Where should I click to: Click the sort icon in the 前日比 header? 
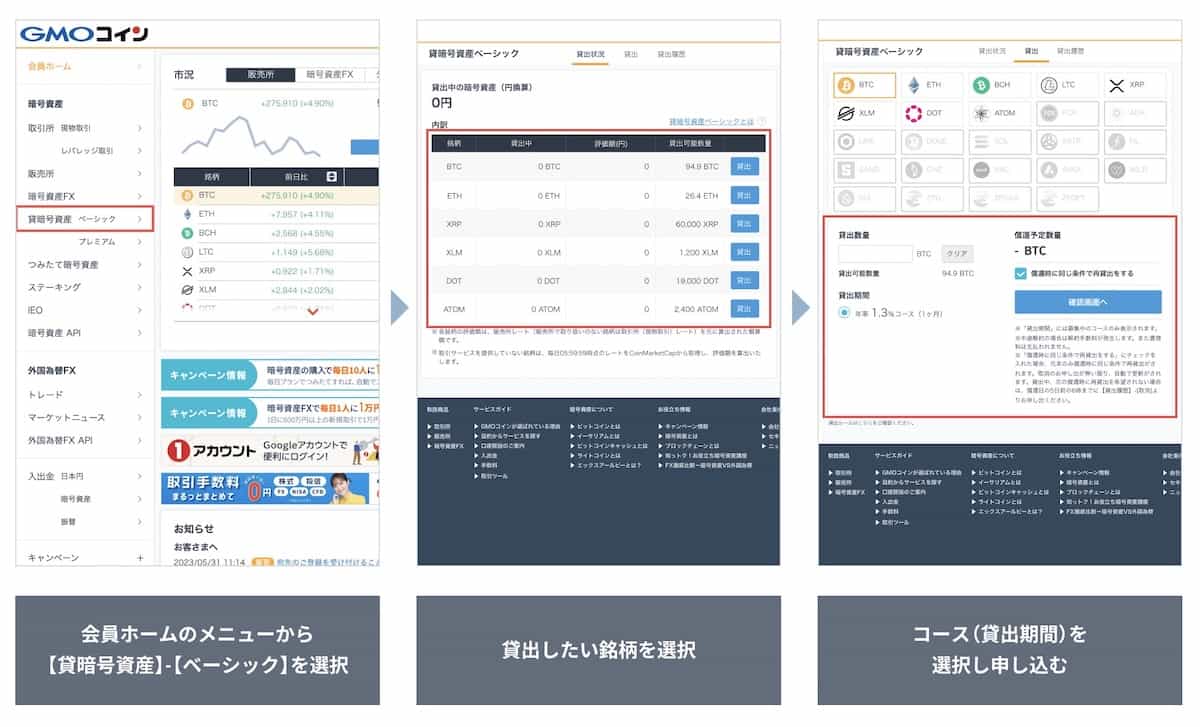[332, 177]
